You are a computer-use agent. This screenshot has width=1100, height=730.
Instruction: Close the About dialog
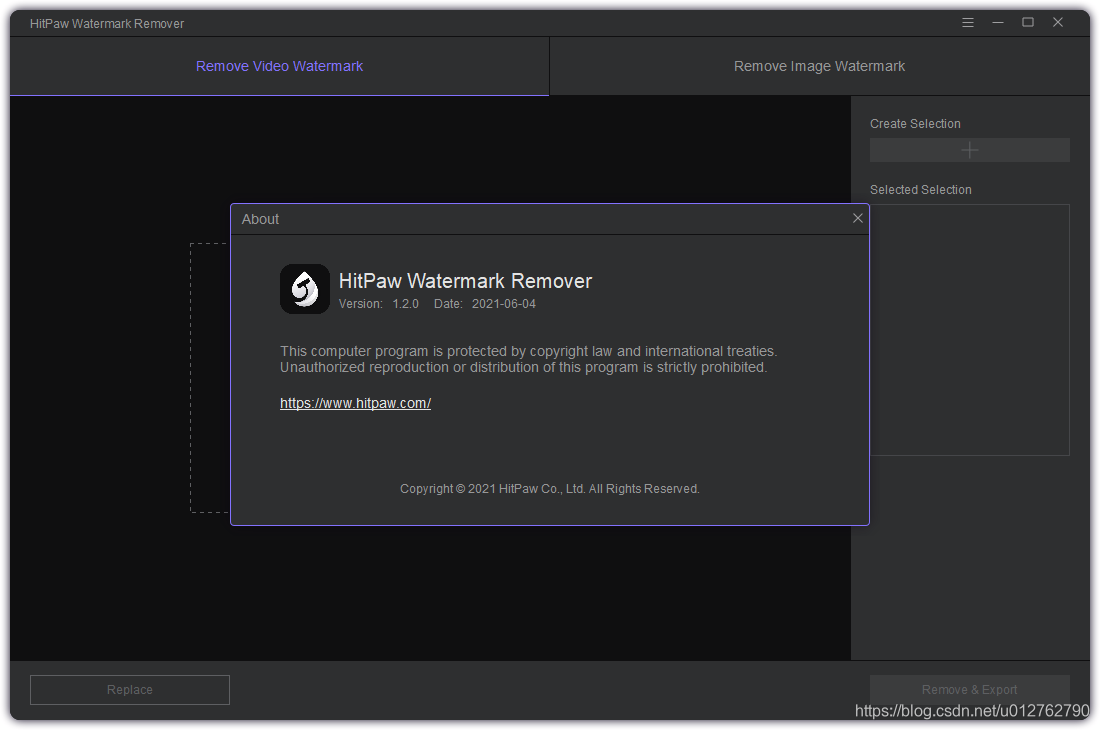point(857,218)
